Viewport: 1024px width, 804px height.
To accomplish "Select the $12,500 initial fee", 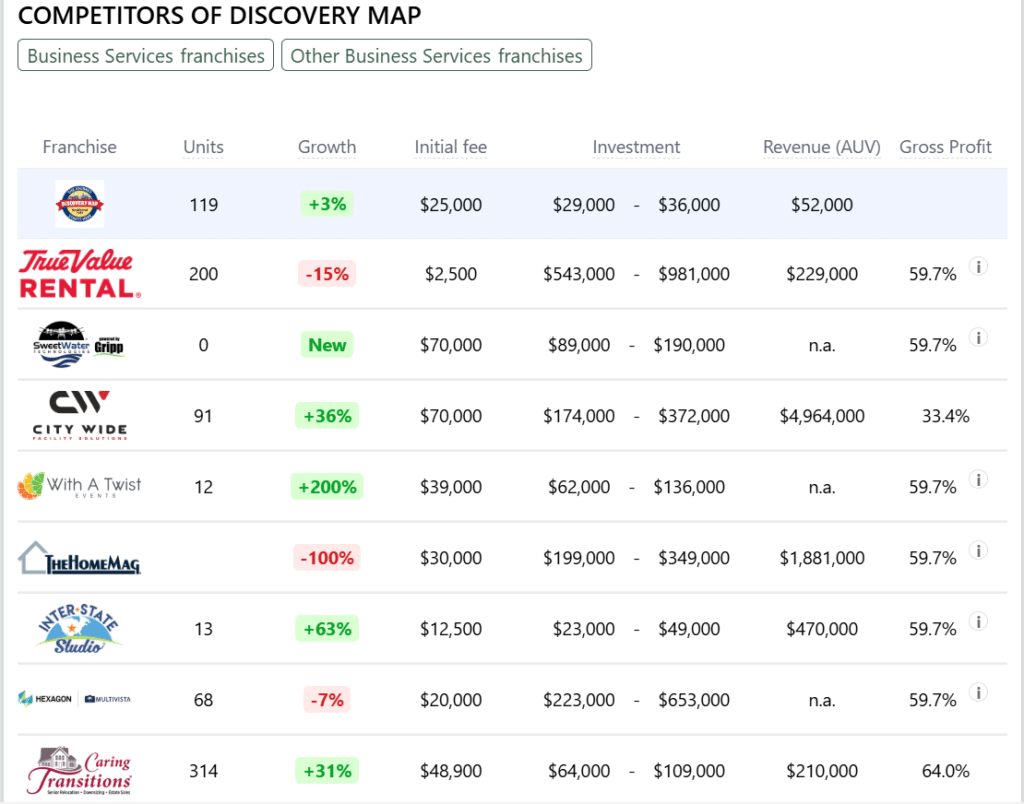I will pos(451,629).
